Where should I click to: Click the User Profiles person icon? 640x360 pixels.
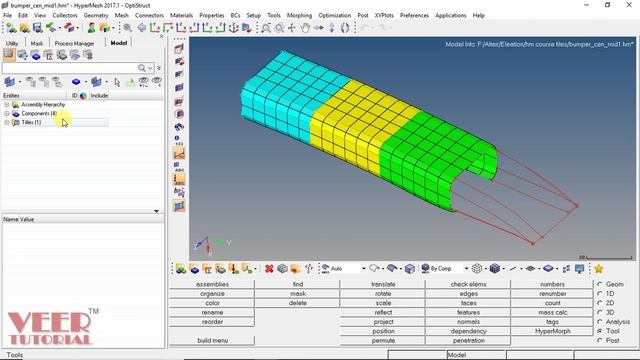point(91,28)
